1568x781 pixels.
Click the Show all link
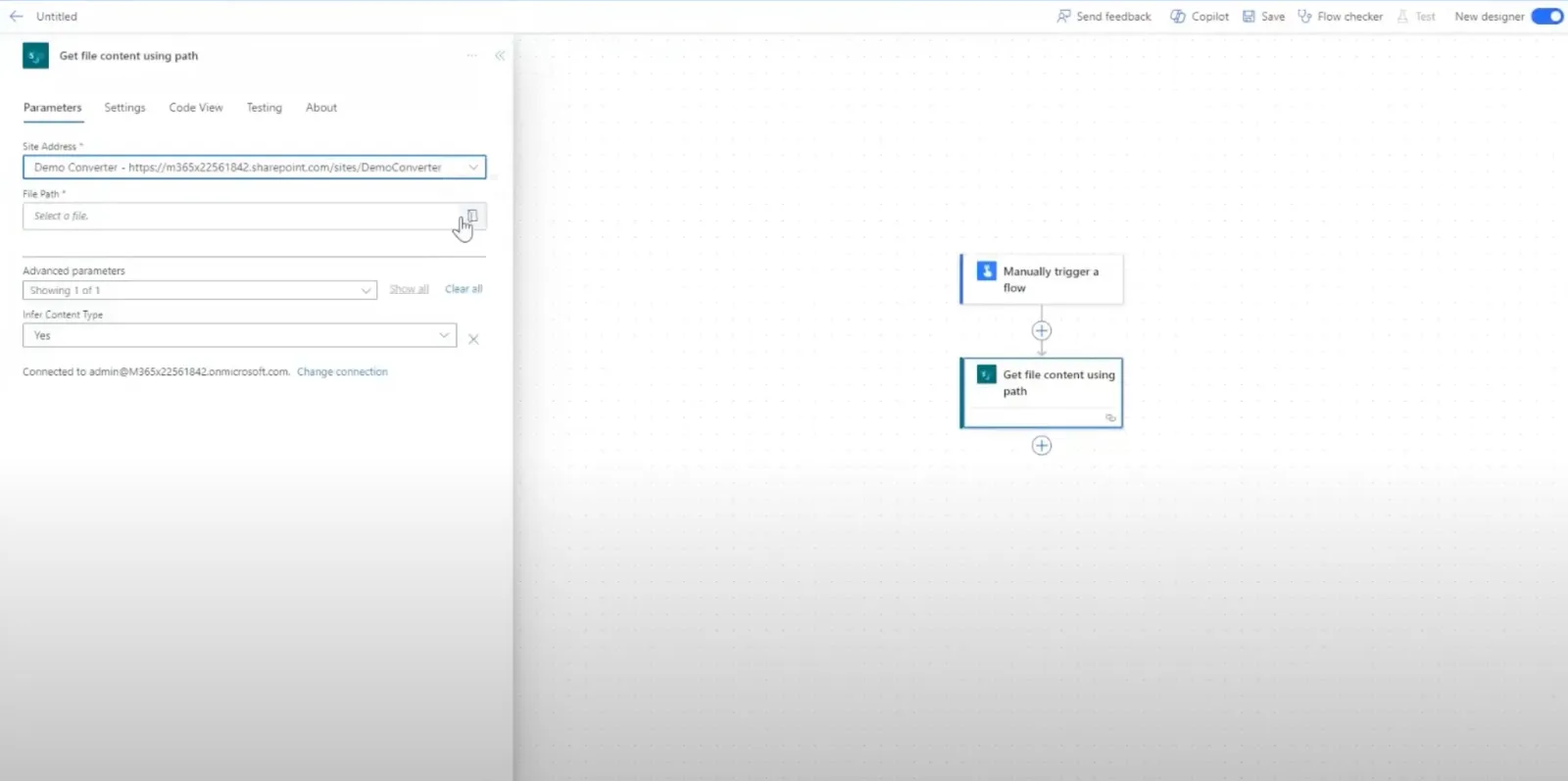coord(409,289)
